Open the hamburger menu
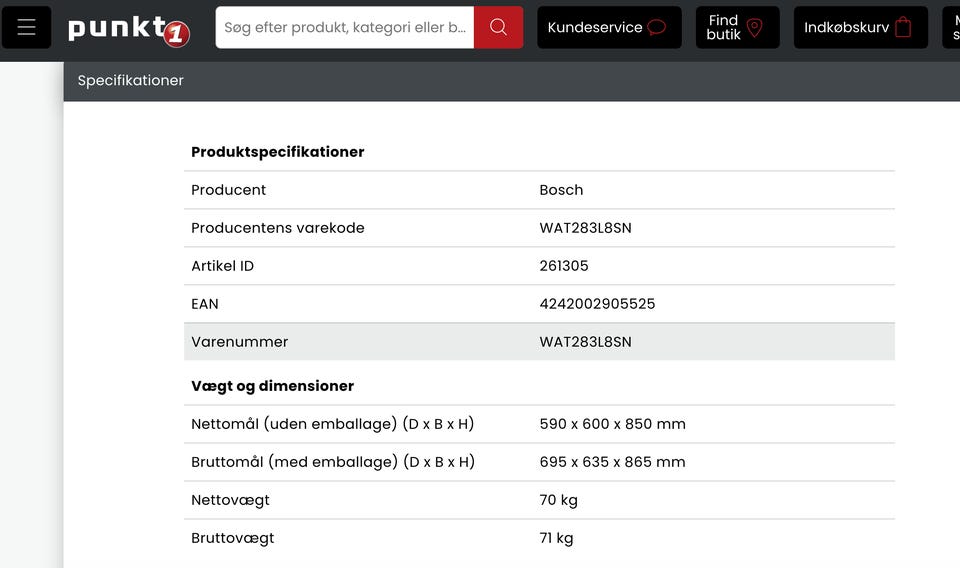960x568 pixels. pos(26,27)
